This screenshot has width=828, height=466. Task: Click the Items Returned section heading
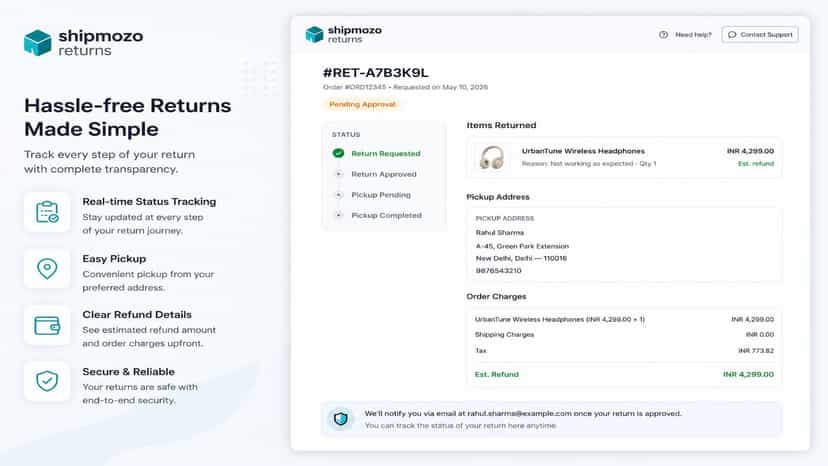[x=501, y=125]
